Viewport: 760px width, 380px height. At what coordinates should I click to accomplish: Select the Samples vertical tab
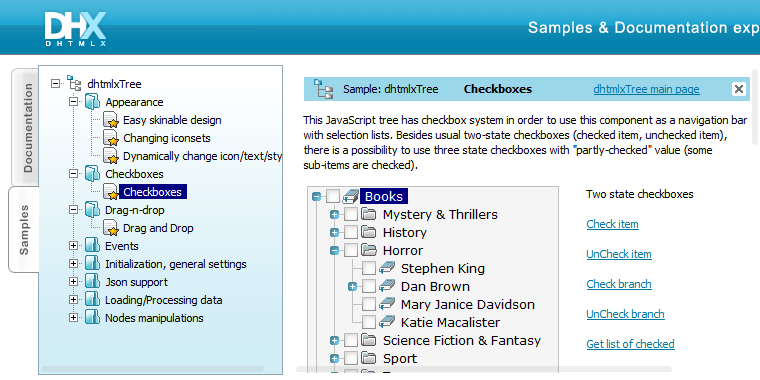pyautogui.click(x=24, y=229)
